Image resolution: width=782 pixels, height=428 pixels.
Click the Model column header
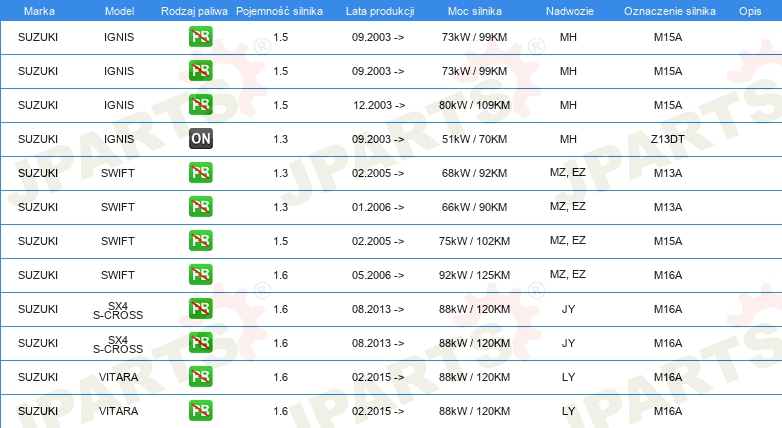(119, 11)
